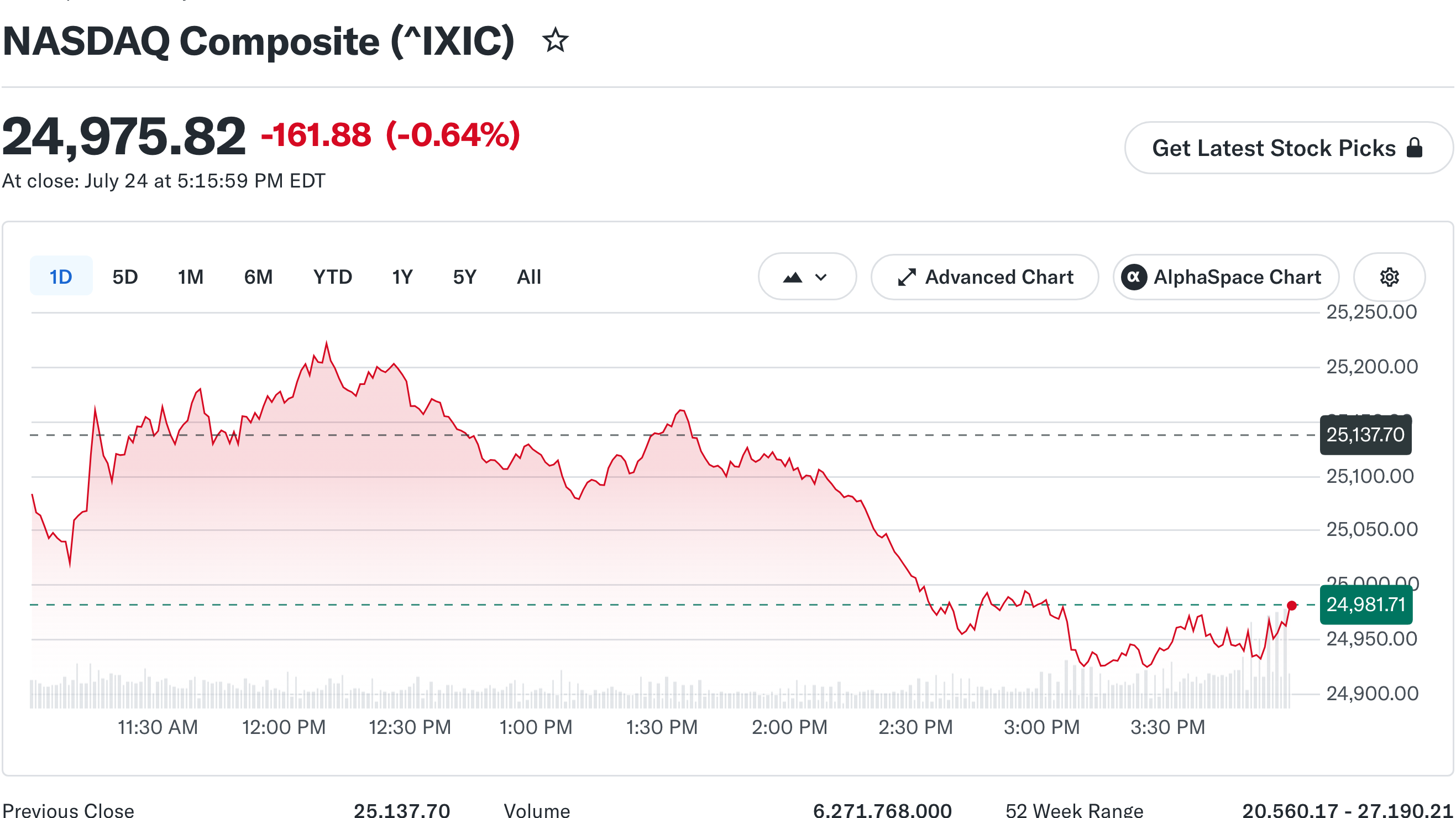Expand the chart type dropdown chevron

pos(821,277)
